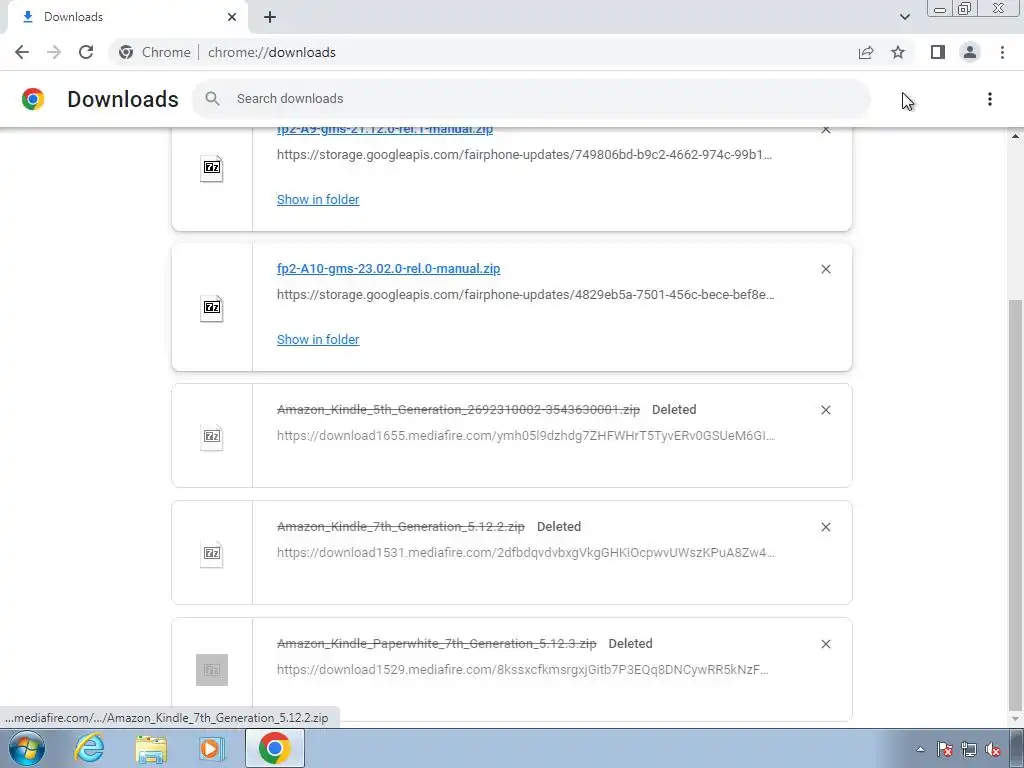Open a new tab with the plus button
The width and height of the screenshot is (1024, 768).
pos(270,17)
